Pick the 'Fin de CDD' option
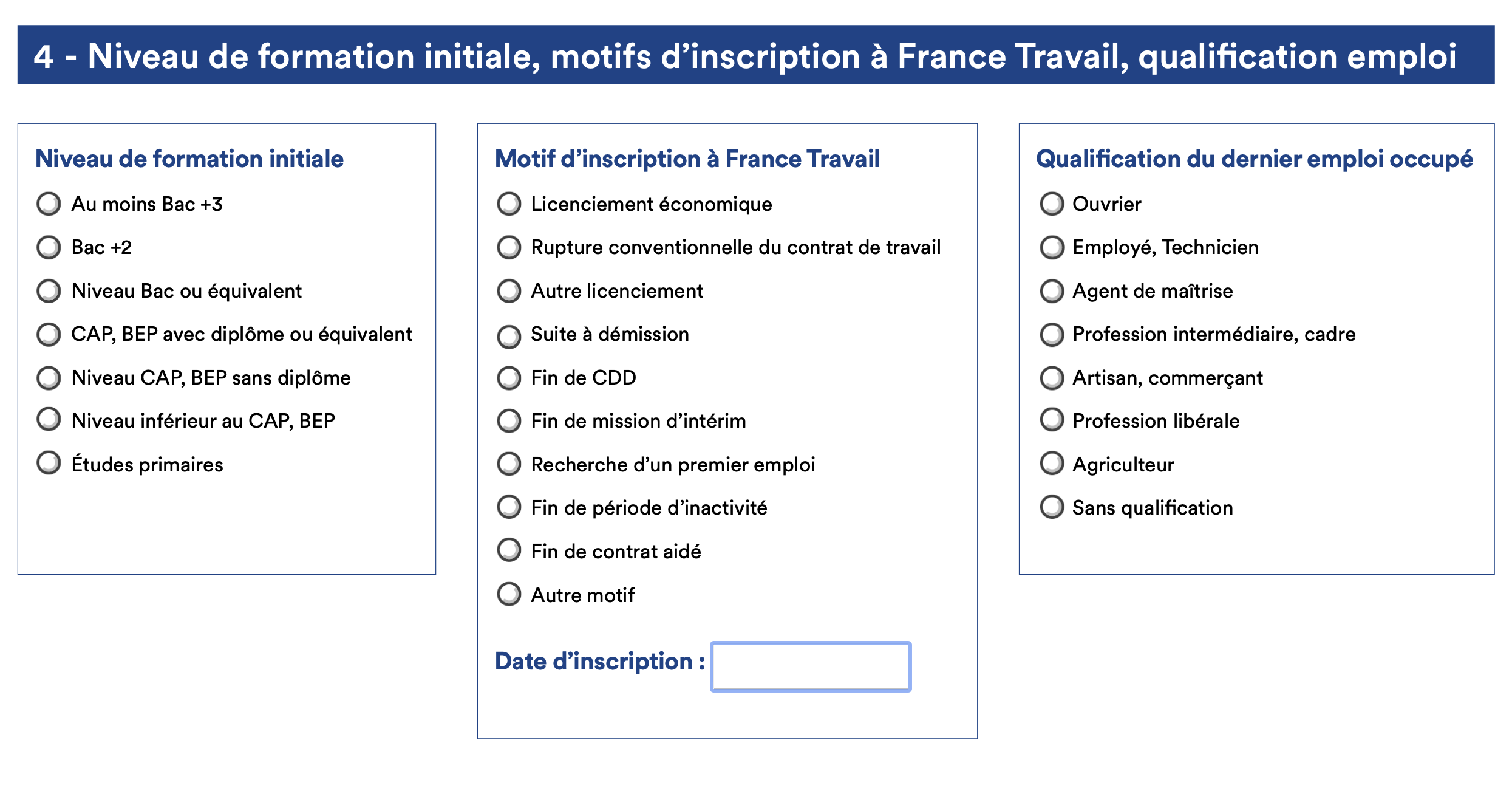This screenshot has height=791, width=1512. point(509,378)
